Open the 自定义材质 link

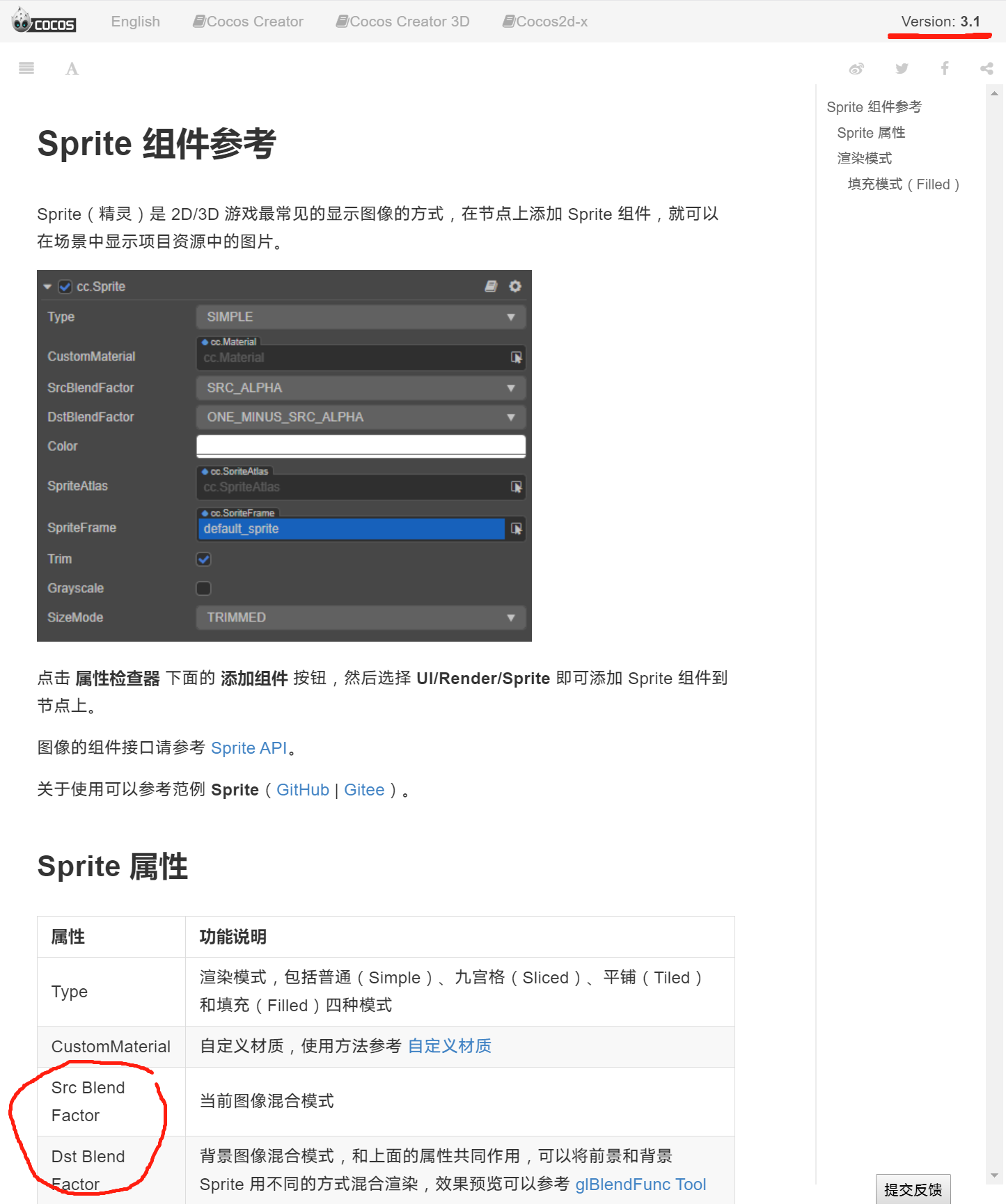coord(450,1046)
